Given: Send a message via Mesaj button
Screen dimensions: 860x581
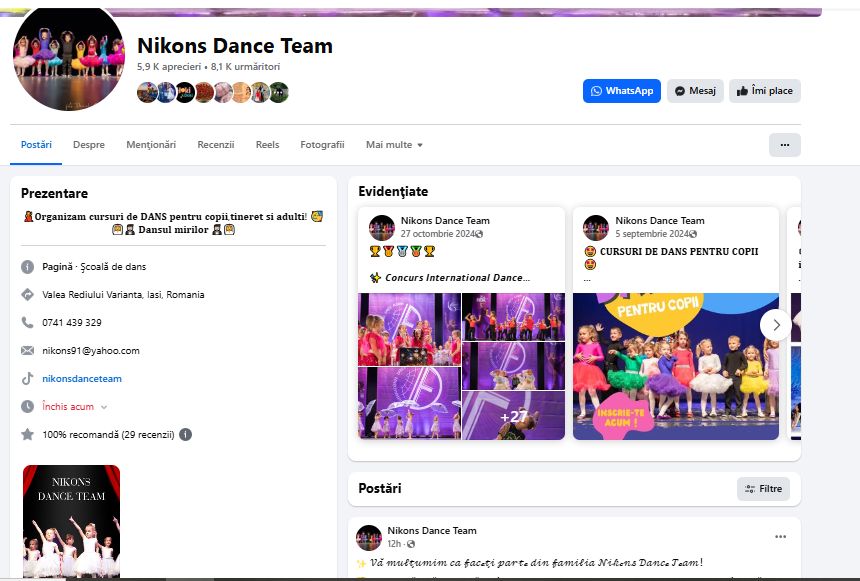Looking at the screenshot, I should click(x=695, y=91).
